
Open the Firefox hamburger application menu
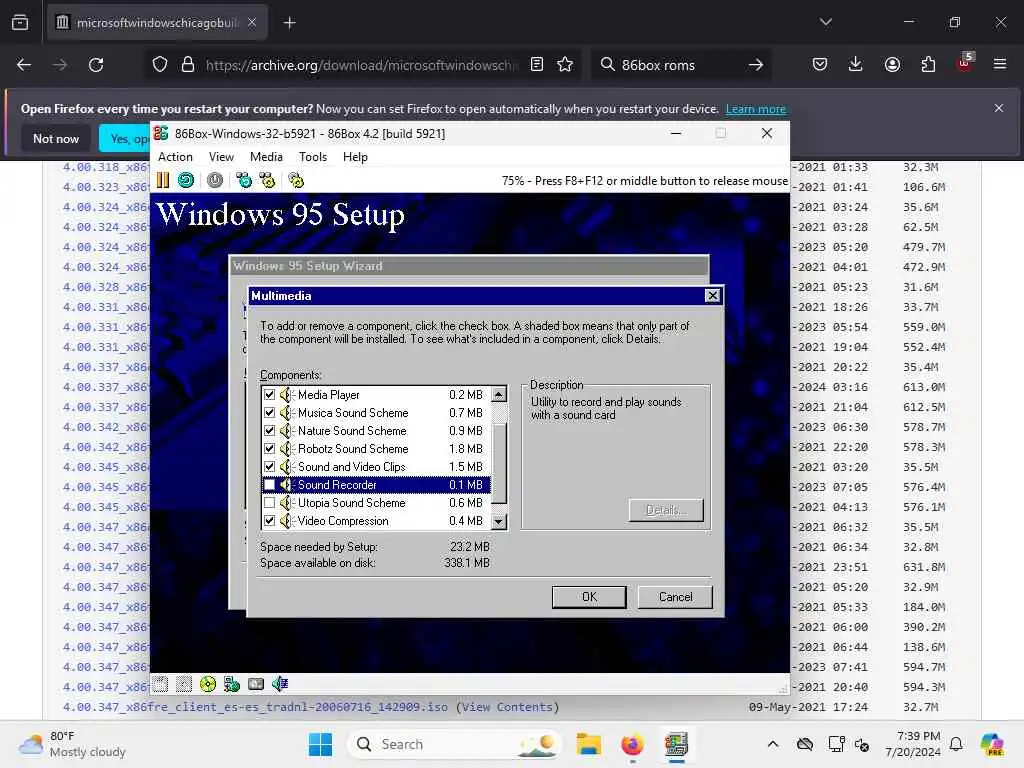(1000, 65)
